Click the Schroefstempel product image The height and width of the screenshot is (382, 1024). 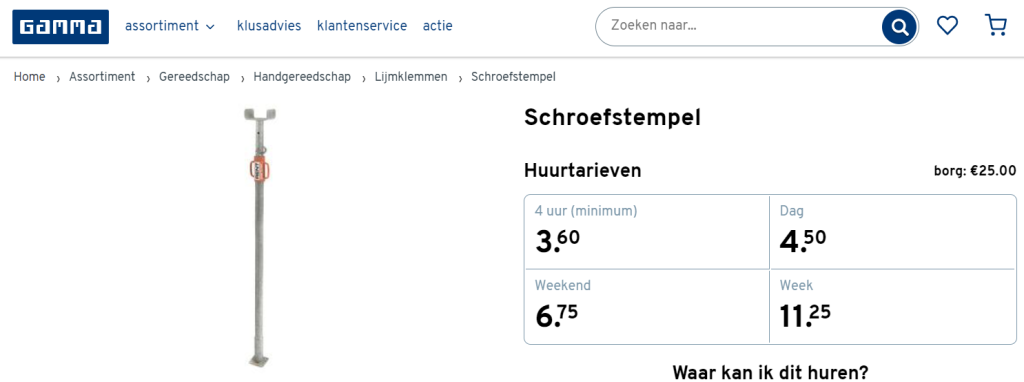260,238
